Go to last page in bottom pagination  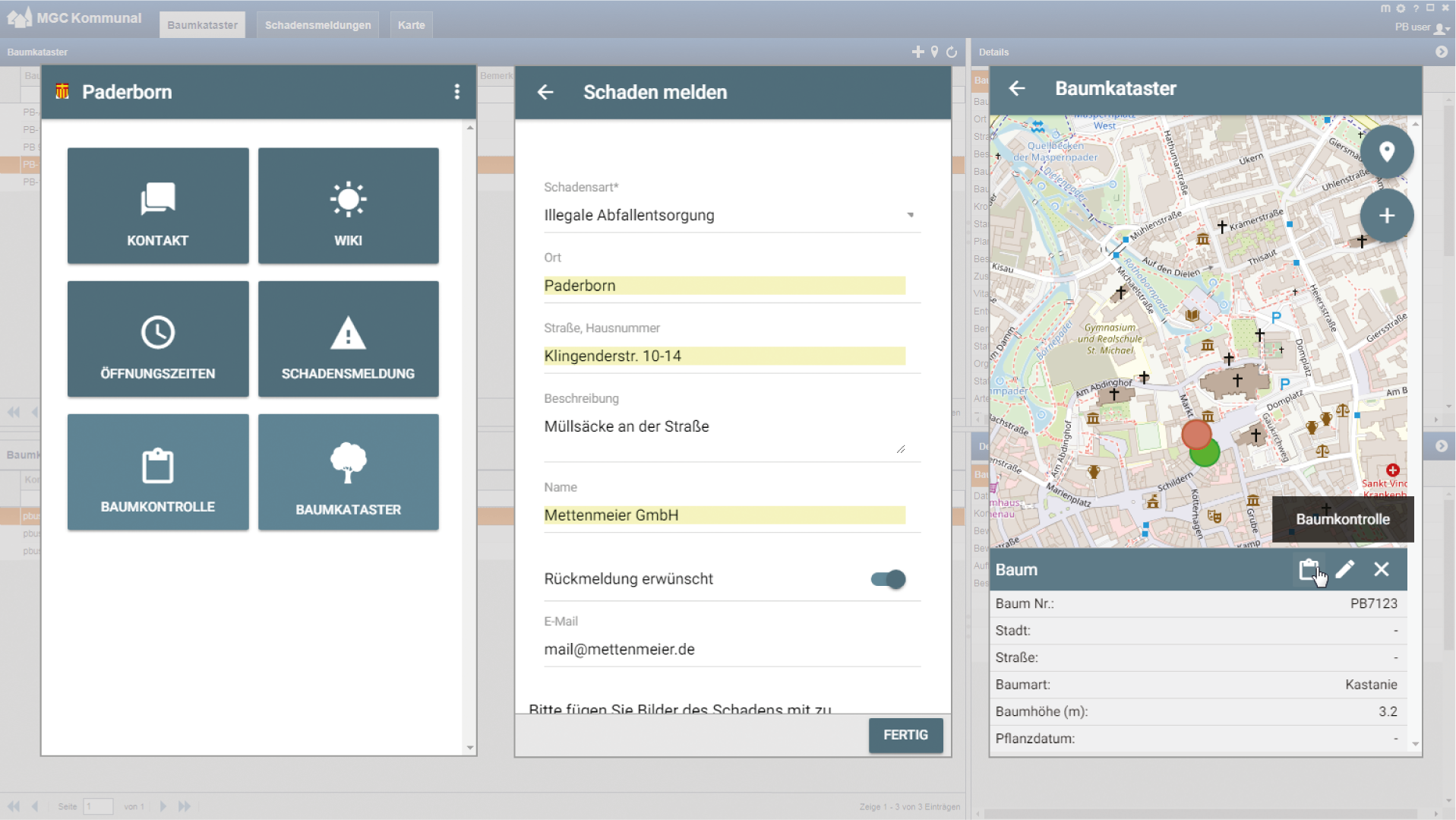(x=185, y=806)
